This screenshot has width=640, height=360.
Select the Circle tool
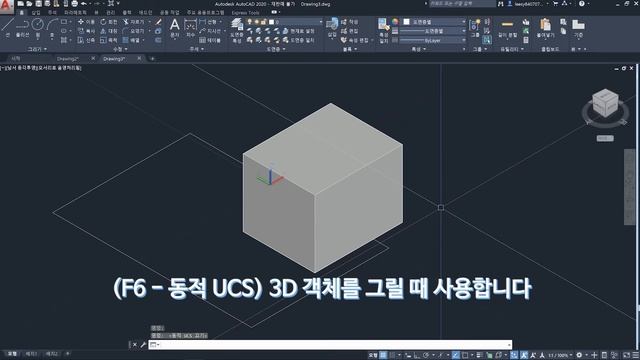click(x=38, y=27)
